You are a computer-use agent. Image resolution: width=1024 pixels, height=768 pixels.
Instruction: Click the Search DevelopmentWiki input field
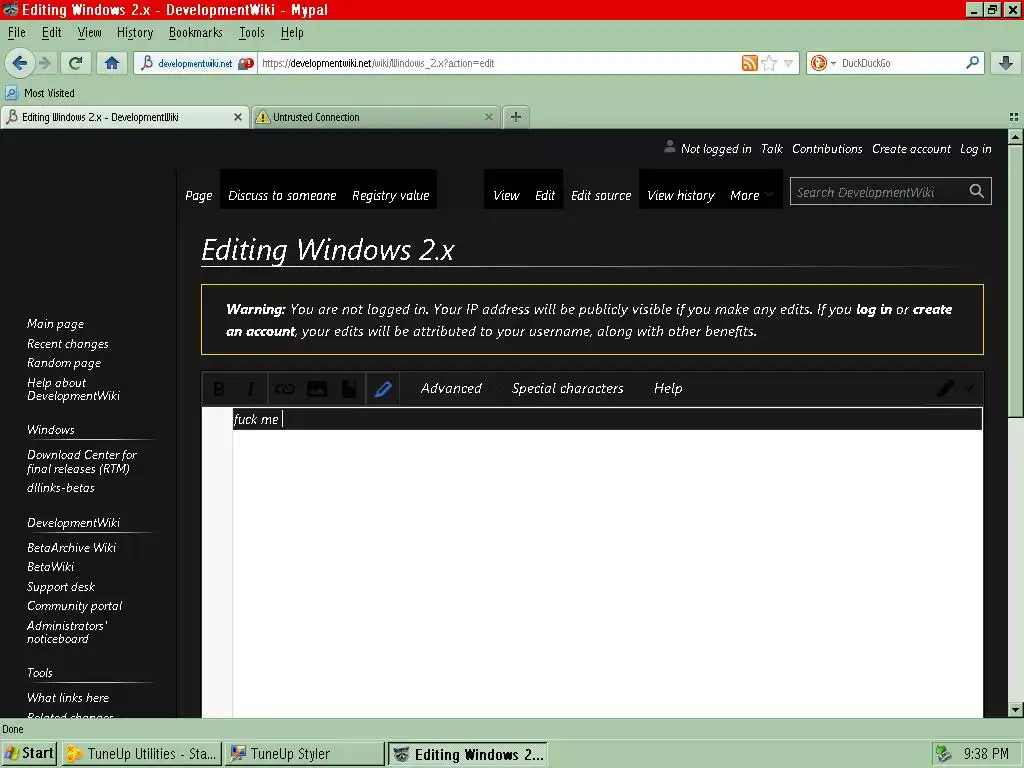pos(878,191)
